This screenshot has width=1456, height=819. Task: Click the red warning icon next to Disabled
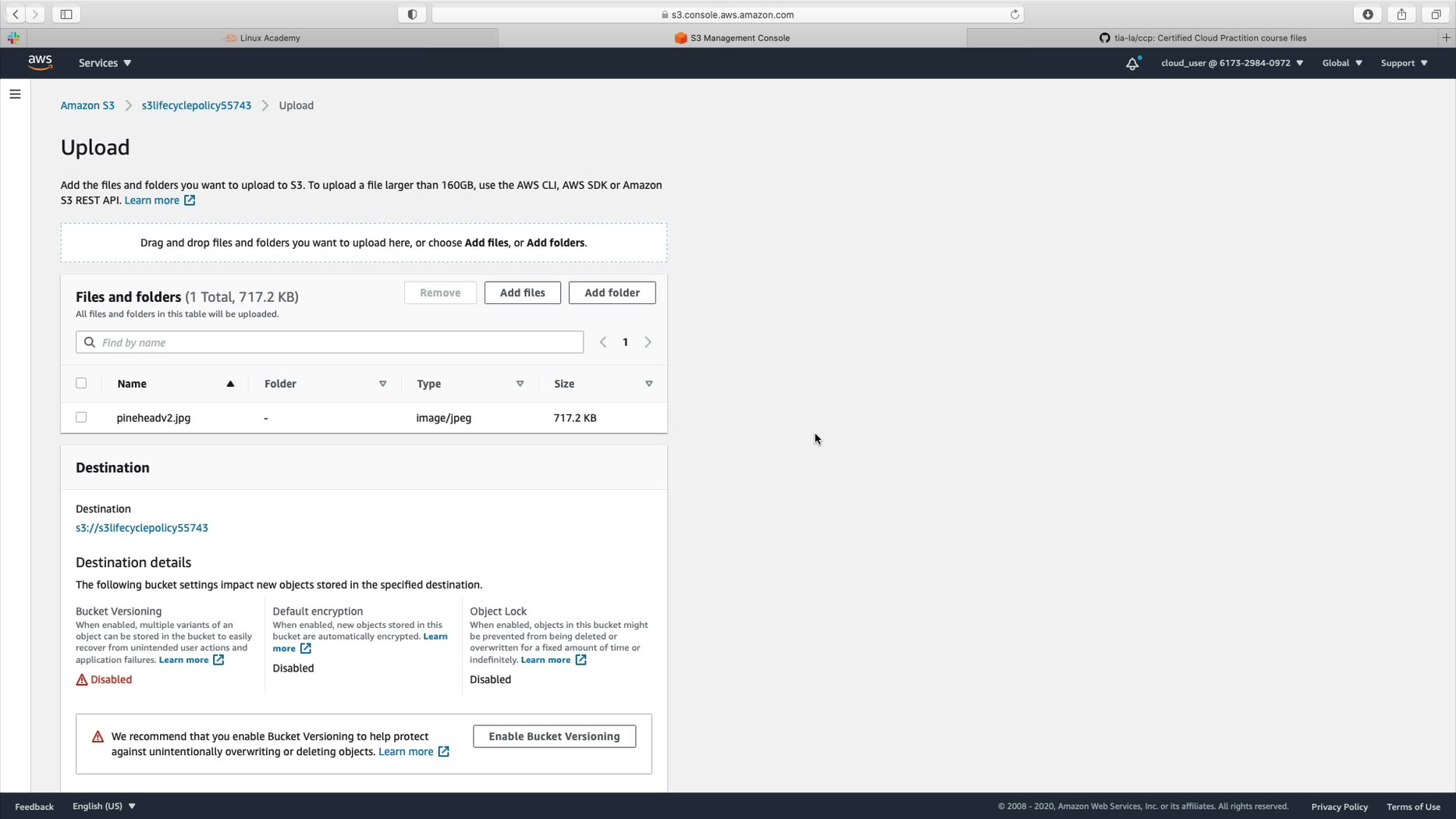coord(82,679)
